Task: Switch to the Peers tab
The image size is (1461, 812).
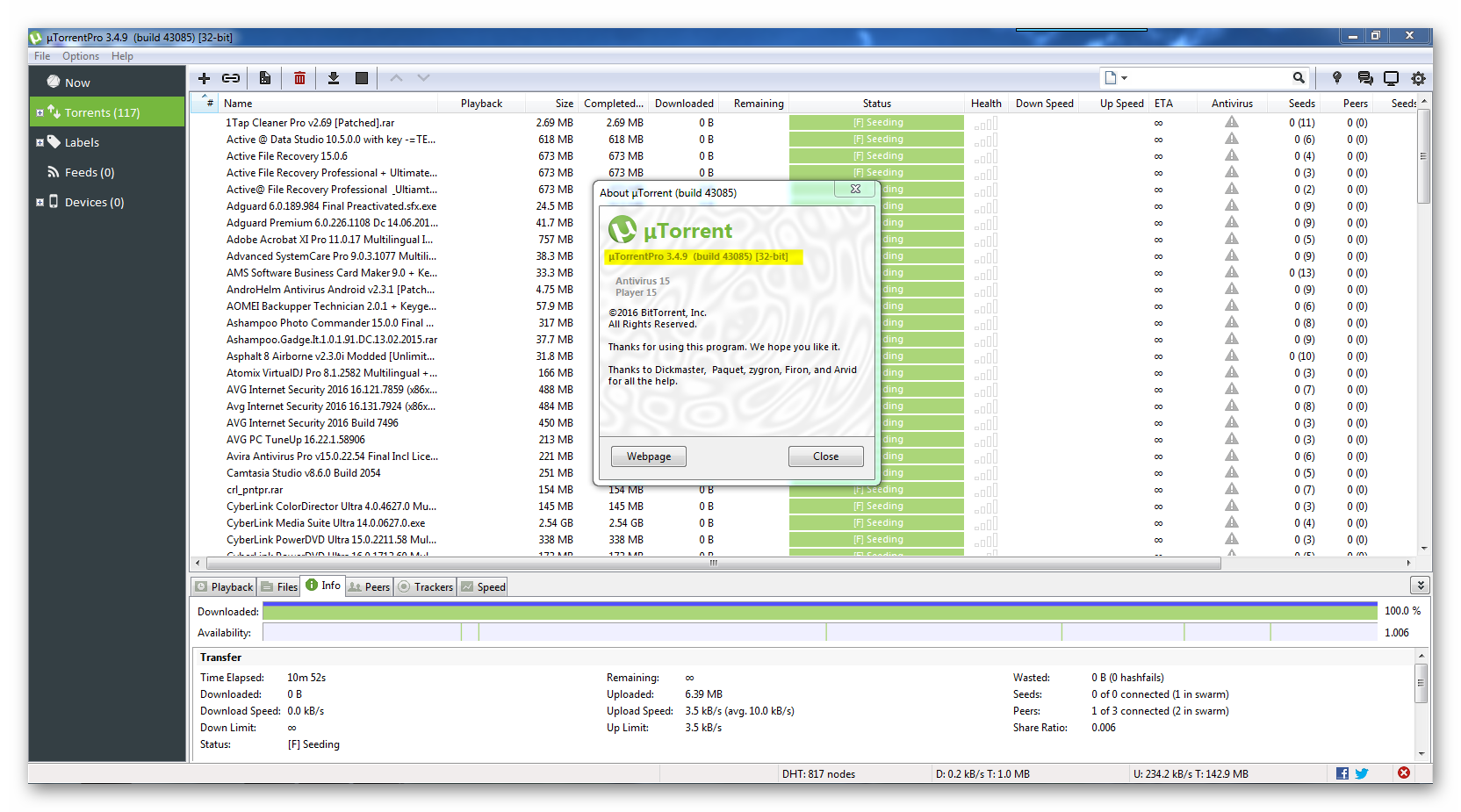Action: click(x=369, y=586)
